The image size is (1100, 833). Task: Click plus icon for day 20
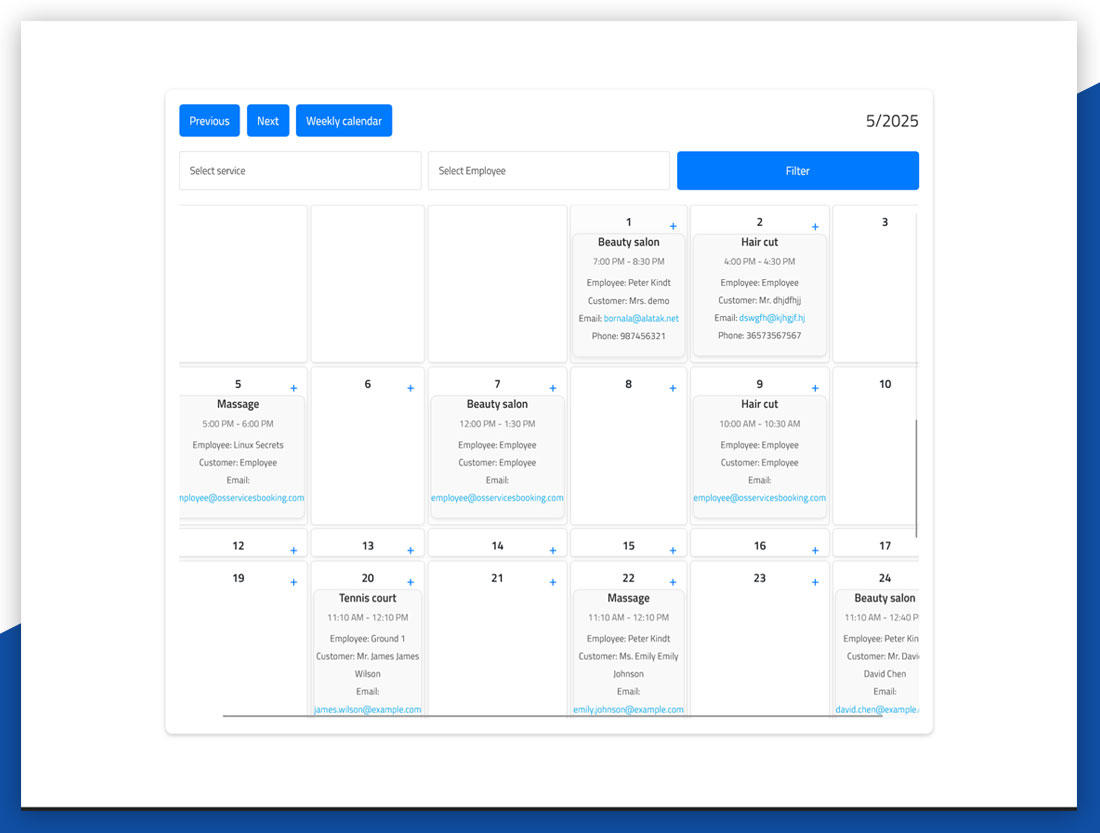(410, 583)
